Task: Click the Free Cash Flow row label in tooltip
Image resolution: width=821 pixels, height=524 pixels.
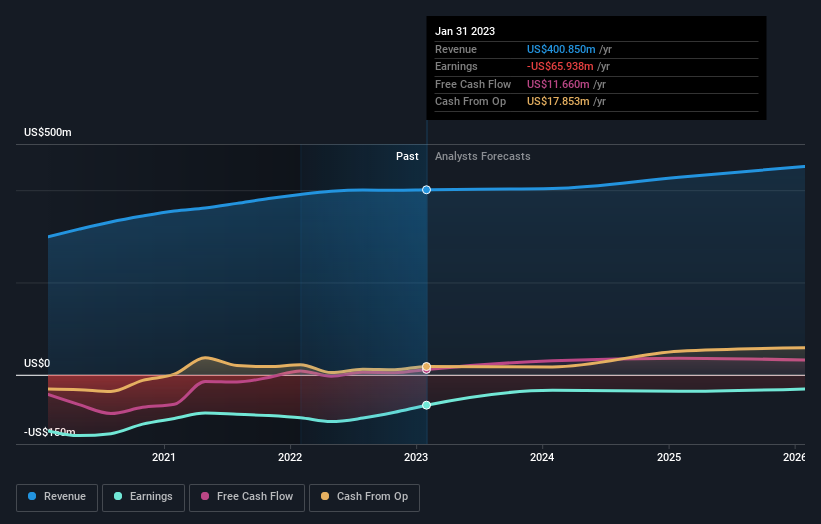Action: click(473, 84)
